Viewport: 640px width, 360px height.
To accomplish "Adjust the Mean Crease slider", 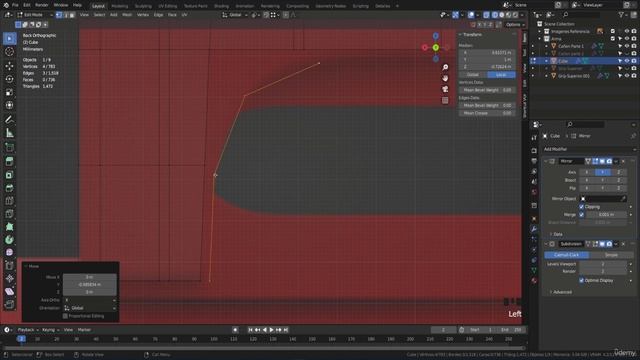I will coord(487,113).
